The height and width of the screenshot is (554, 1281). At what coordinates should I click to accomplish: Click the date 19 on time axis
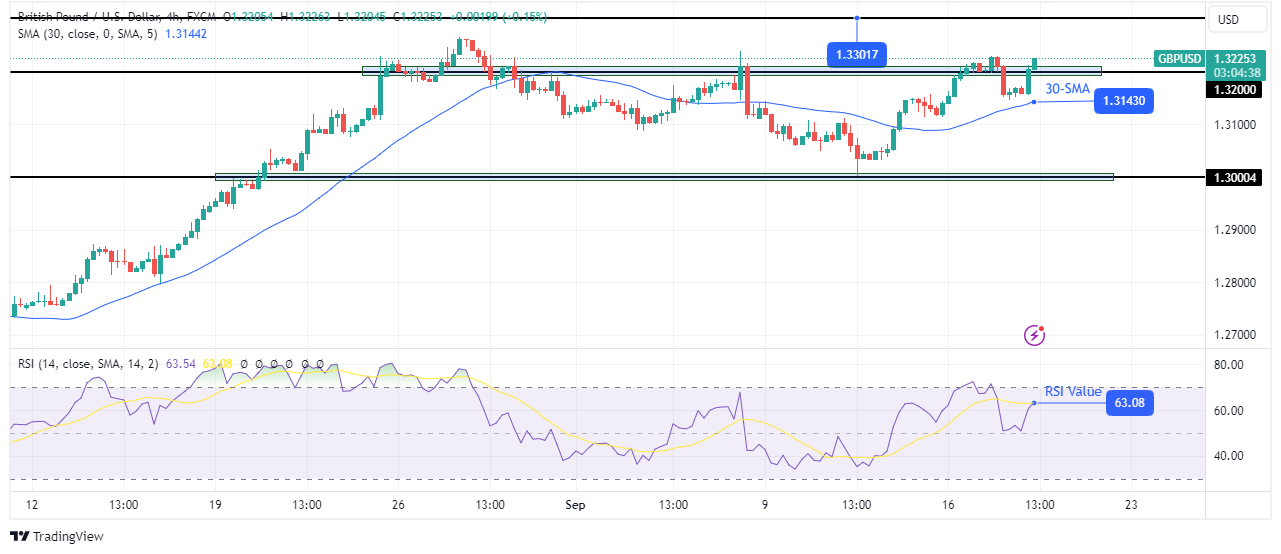(214, 504)
